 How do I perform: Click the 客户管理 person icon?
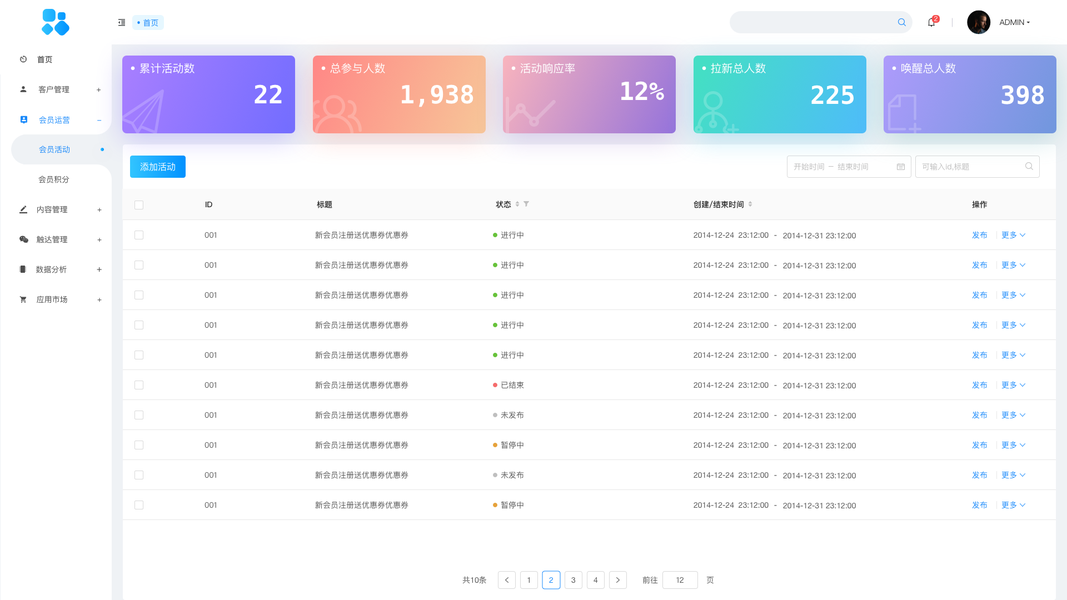23,89
